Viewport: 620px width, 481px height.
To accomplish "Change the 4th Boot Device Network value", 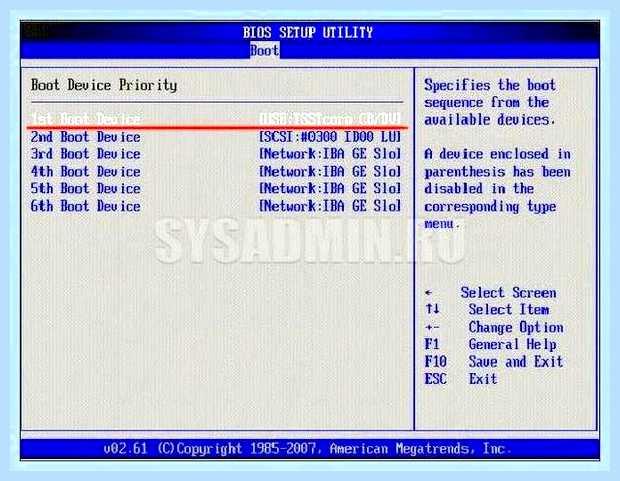I will pyautogui.click(x=330, y=171).
